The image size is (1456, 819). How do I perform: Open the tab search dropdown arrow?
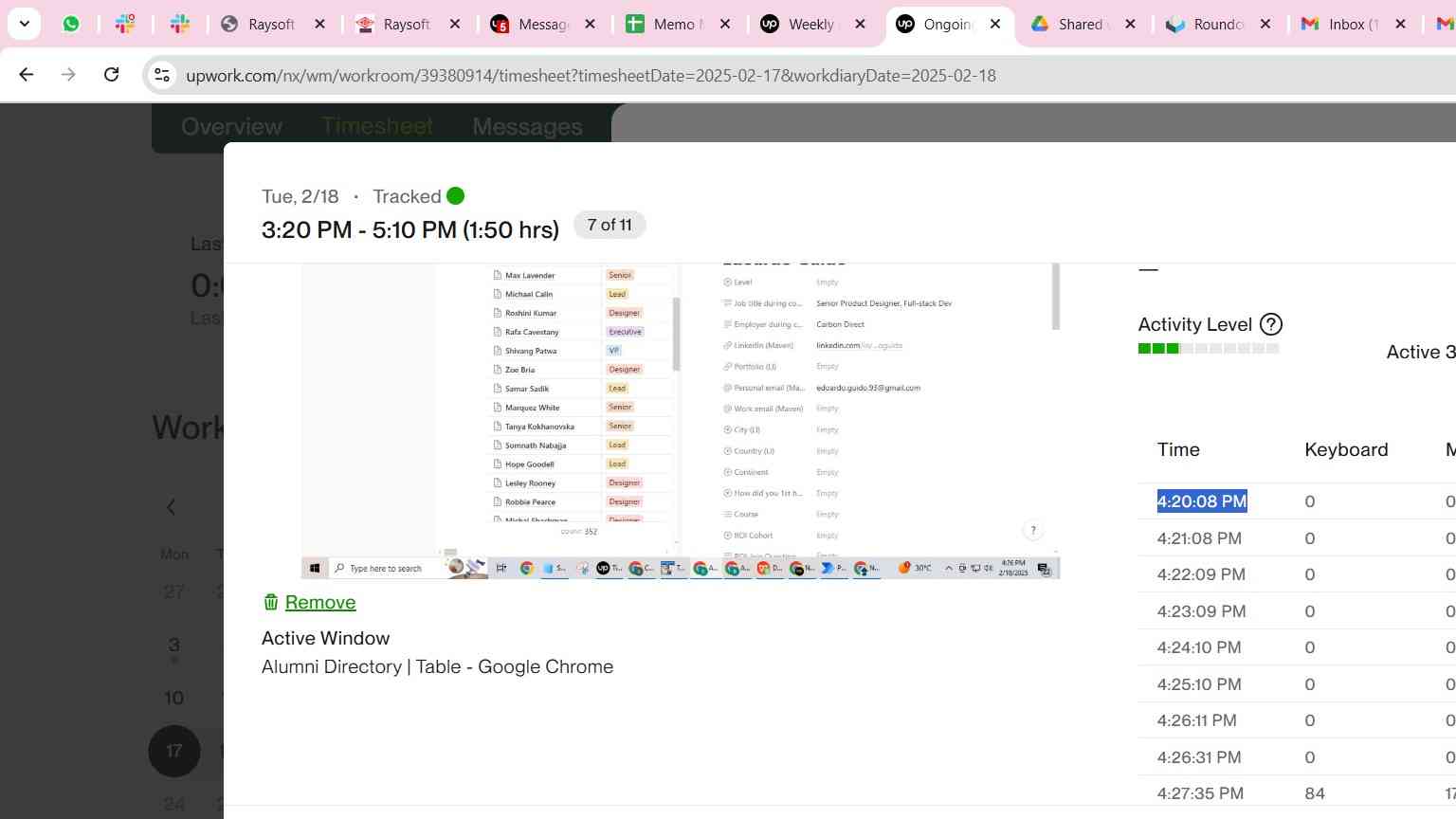click(x=25, y=24)
